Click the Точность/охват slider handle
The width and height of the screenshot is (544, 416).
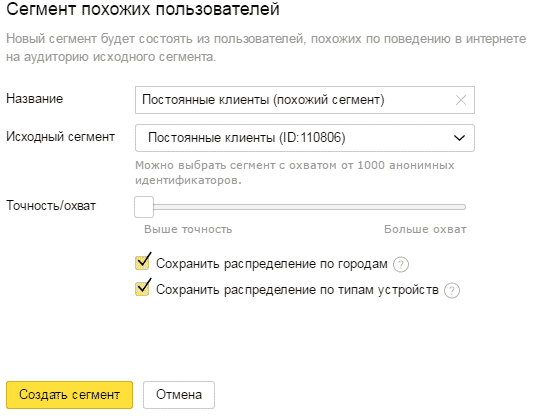point(144,207)
